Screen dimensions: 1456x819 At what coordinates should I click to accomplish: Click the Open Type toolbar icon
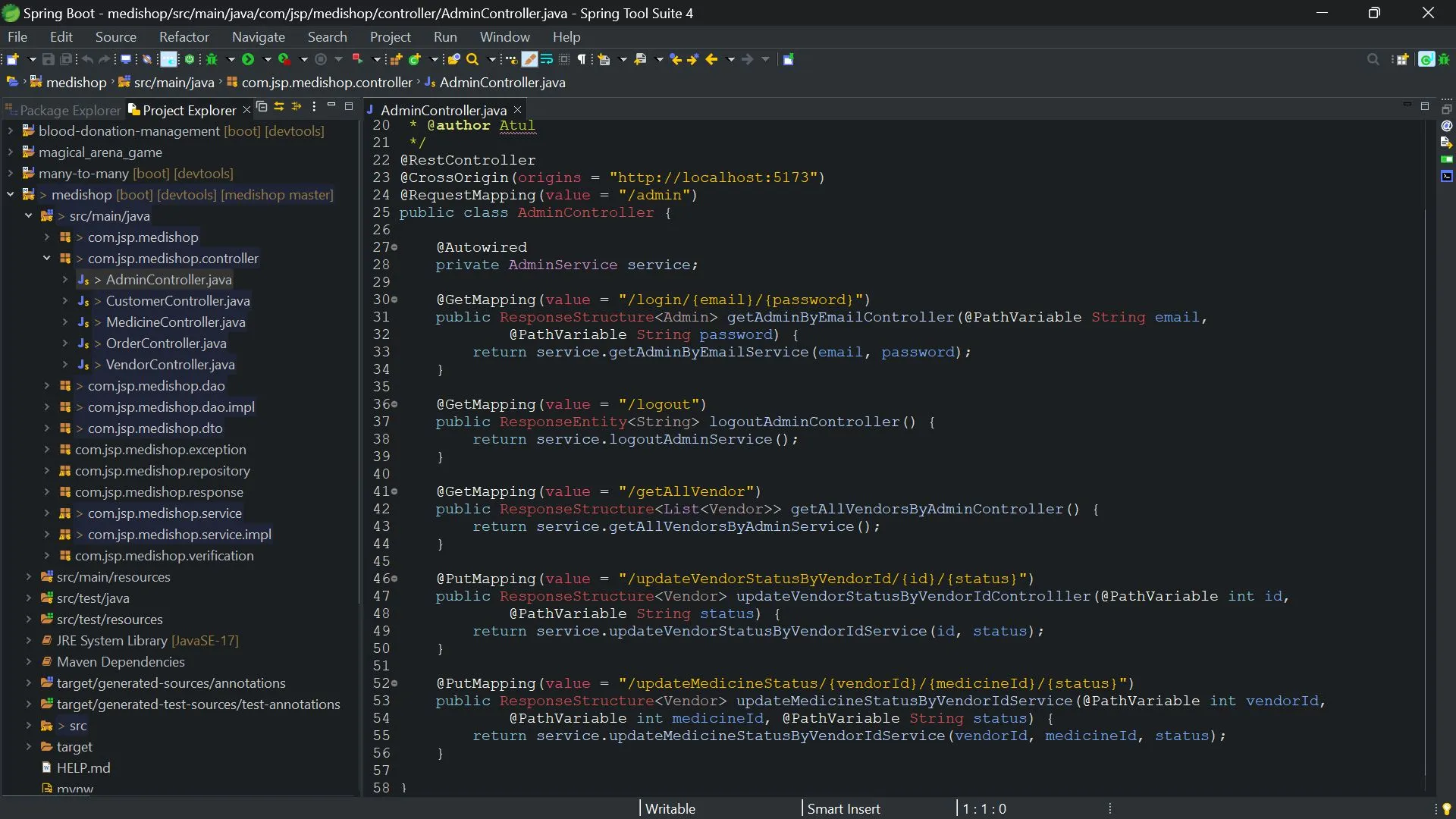tap(453, 59)
